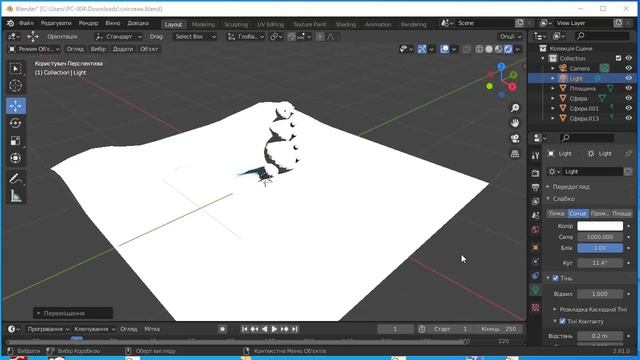Choose the Annotate pencil tool

pos(16,178)
